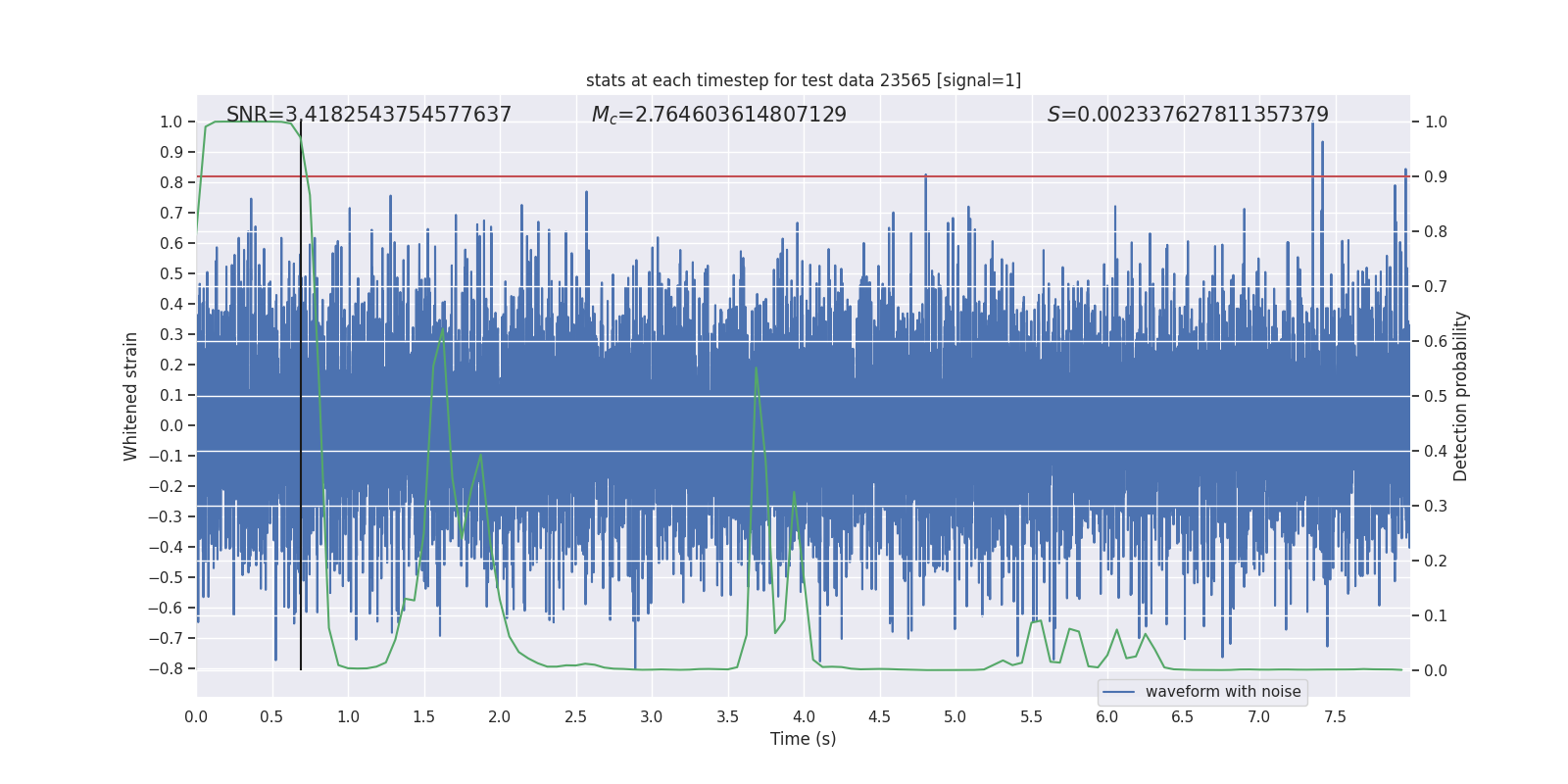Select the S=0.002337627811357379 annotation

coord(1188,115)
